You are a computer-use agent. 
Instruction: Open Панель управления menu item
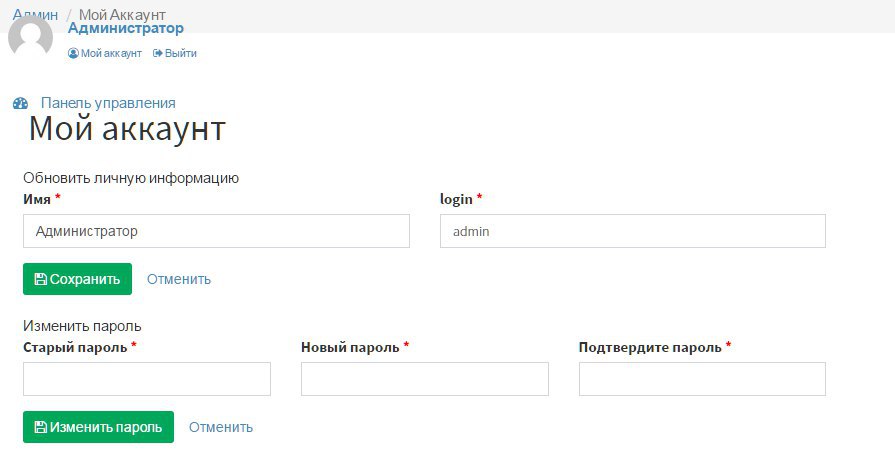108,103
